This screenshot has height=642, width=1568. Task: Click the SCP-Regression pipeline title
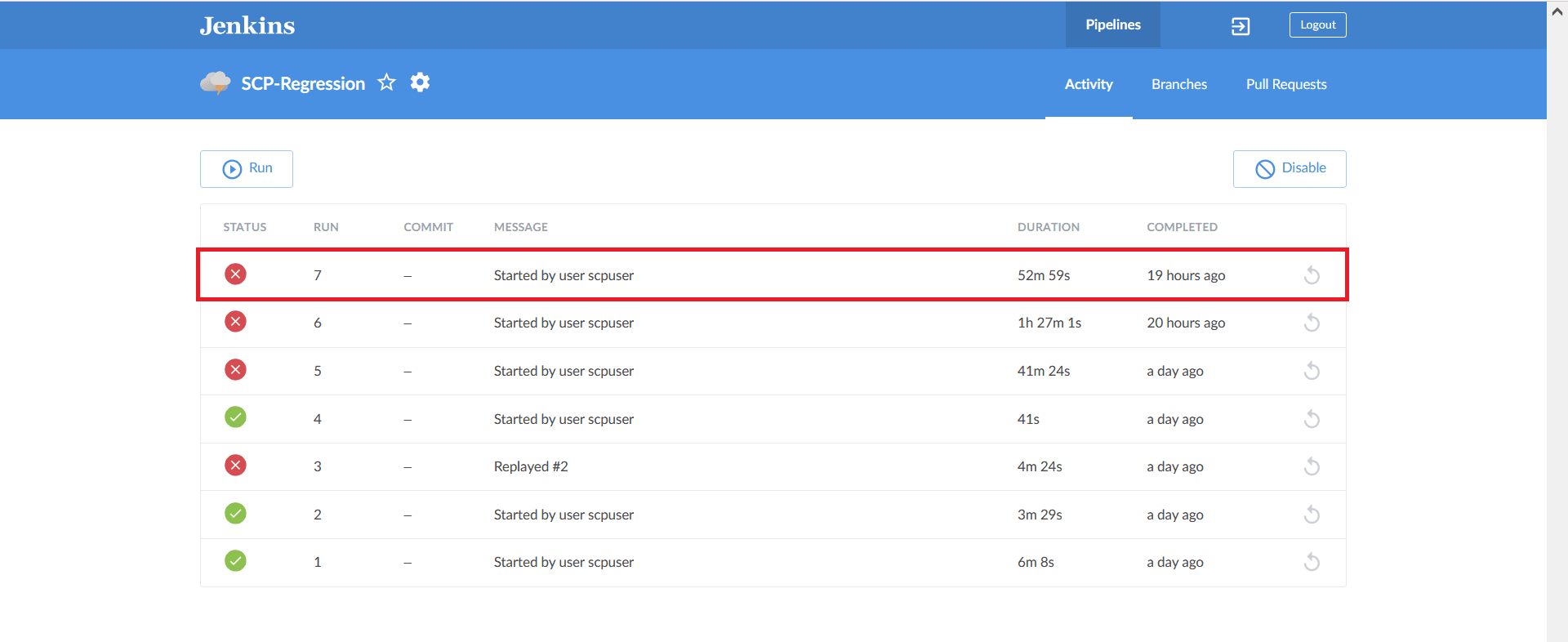(303, 83)
